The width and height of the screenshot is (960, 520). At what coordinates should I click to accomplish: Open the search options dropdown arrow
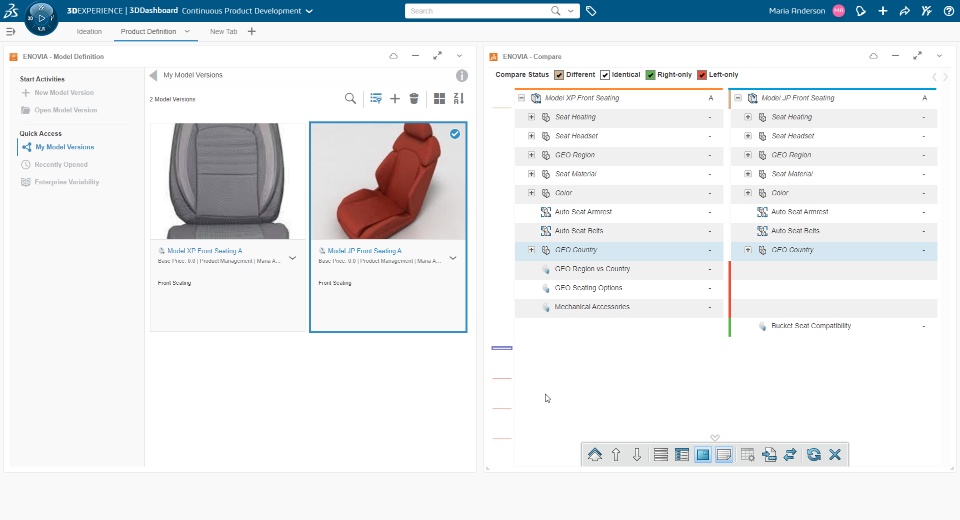click(x=571, y=10)
